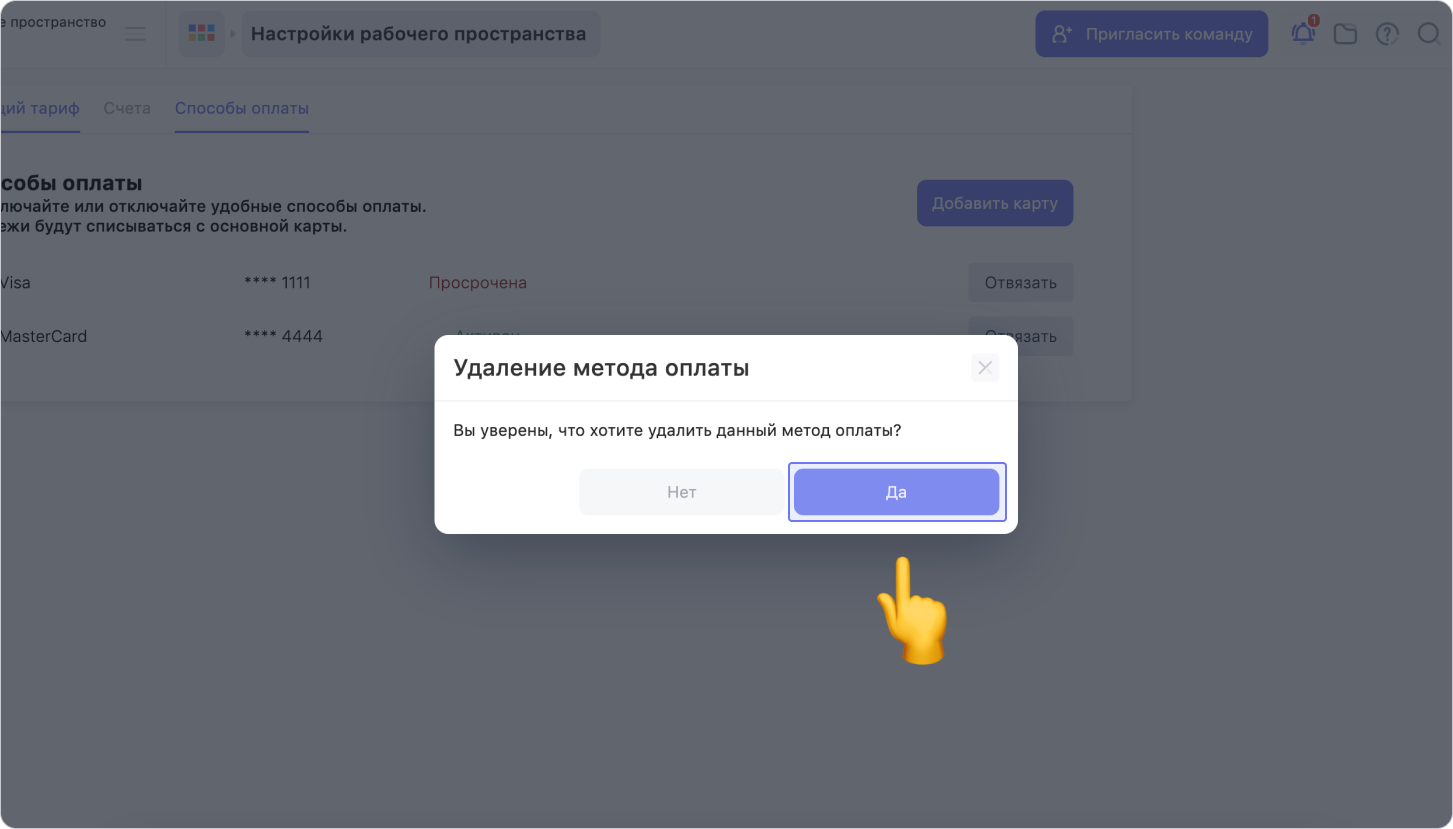1453x829 pixels.
Task: Click the breadcrumb arrow beside apps icon
Action: pos(233,34)
